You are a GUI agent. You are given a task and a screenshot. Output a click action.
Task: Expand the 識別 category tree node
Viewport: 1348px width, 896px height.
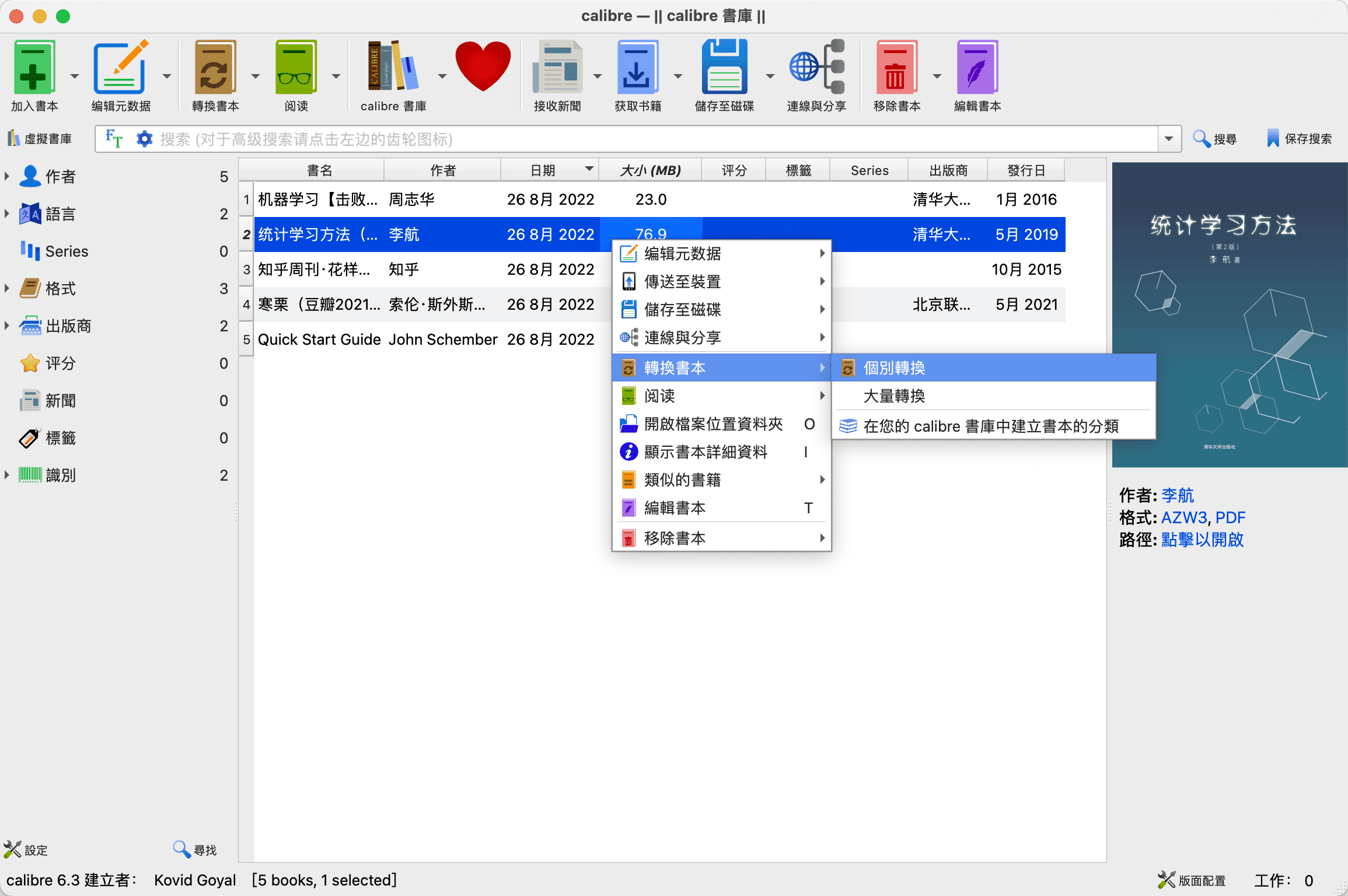[x=7, y=475]
